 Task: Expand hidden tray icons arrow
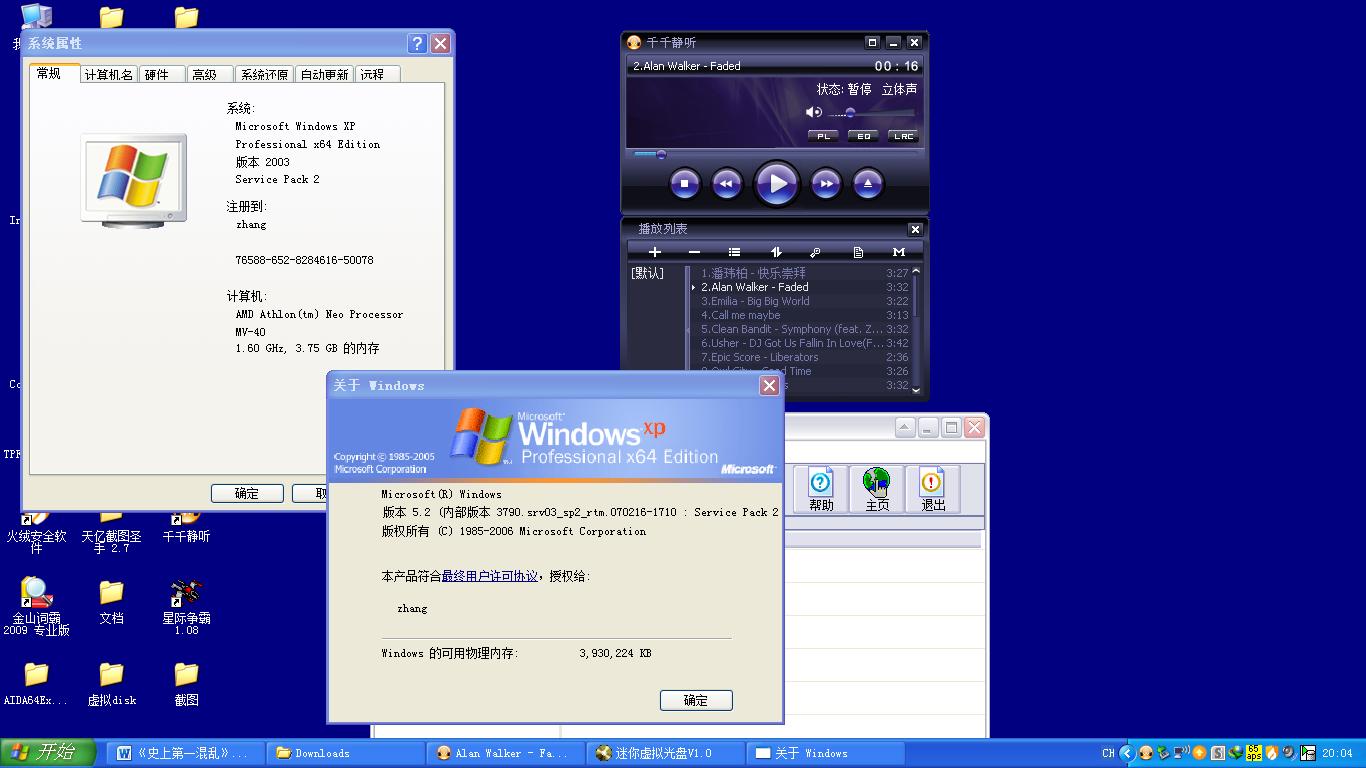1128,753
